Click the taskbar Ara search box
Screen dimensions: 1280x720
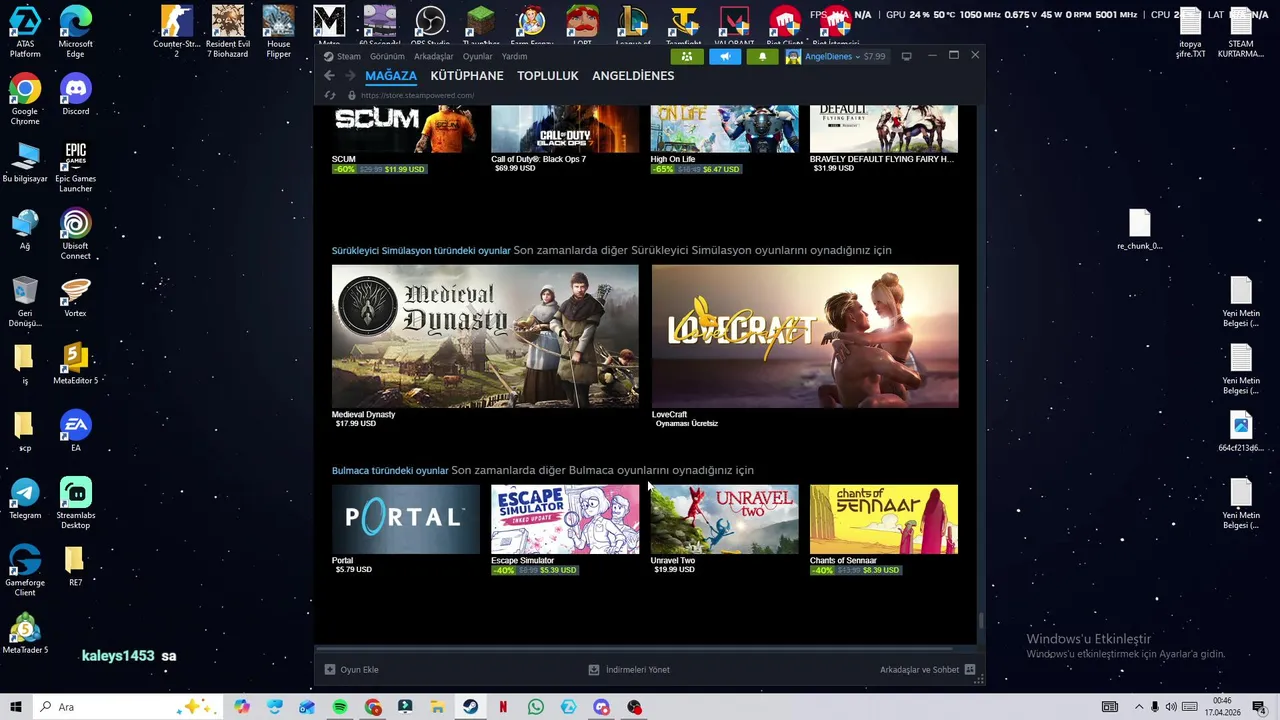(126, 707)
